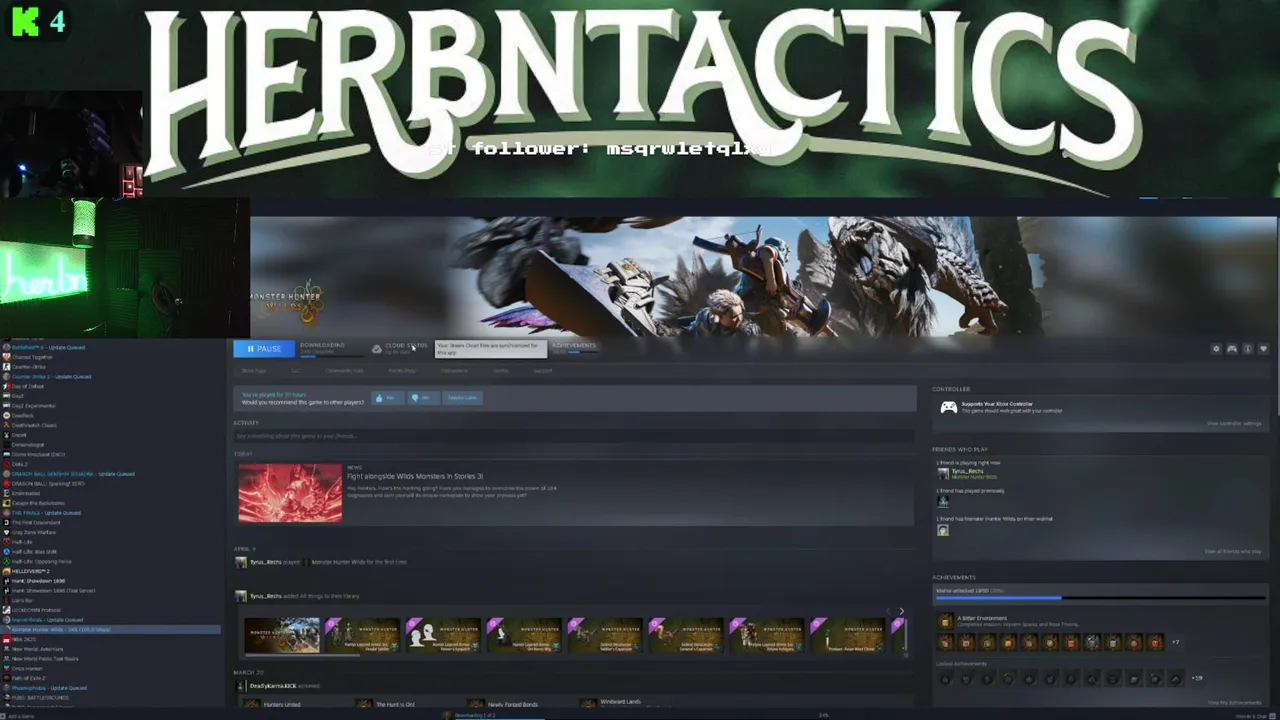Open the game info icon
The image size is (1280, 720).
pos(1247,349)
